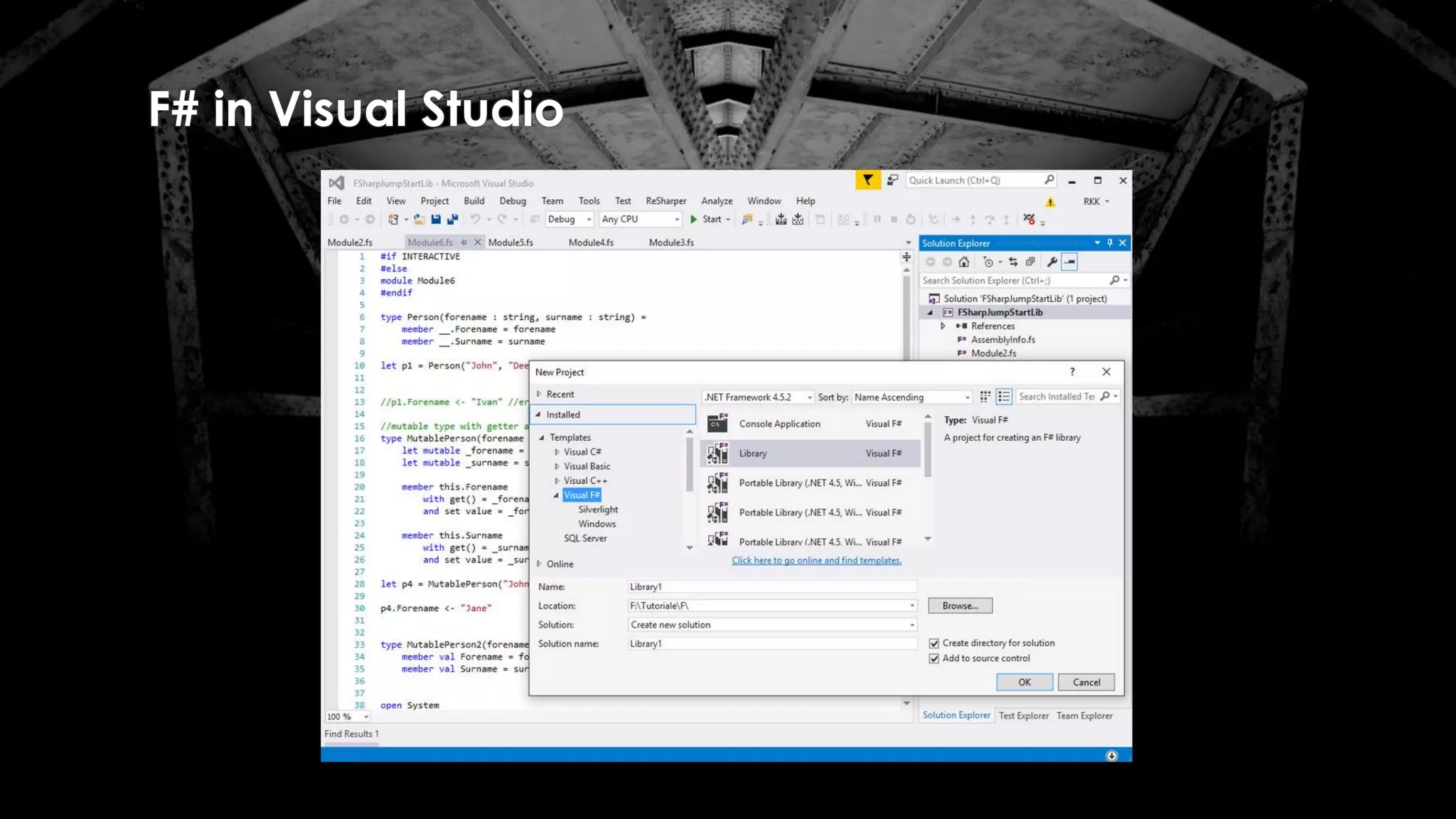This screenshot has height=819, width=1456.
Task: Click the Browse... button
Action: (x=960, y=606)
